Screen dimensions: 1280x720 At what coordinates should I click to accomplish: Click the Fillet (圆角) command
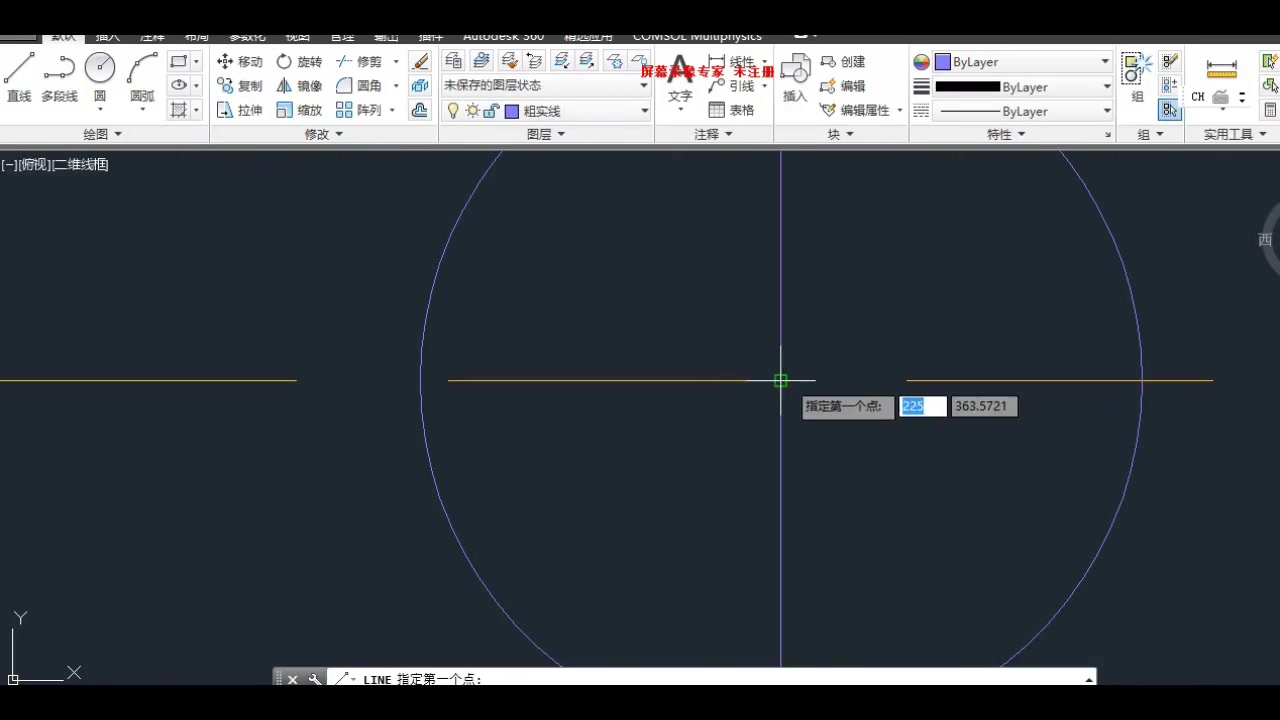tap(360, 86)
